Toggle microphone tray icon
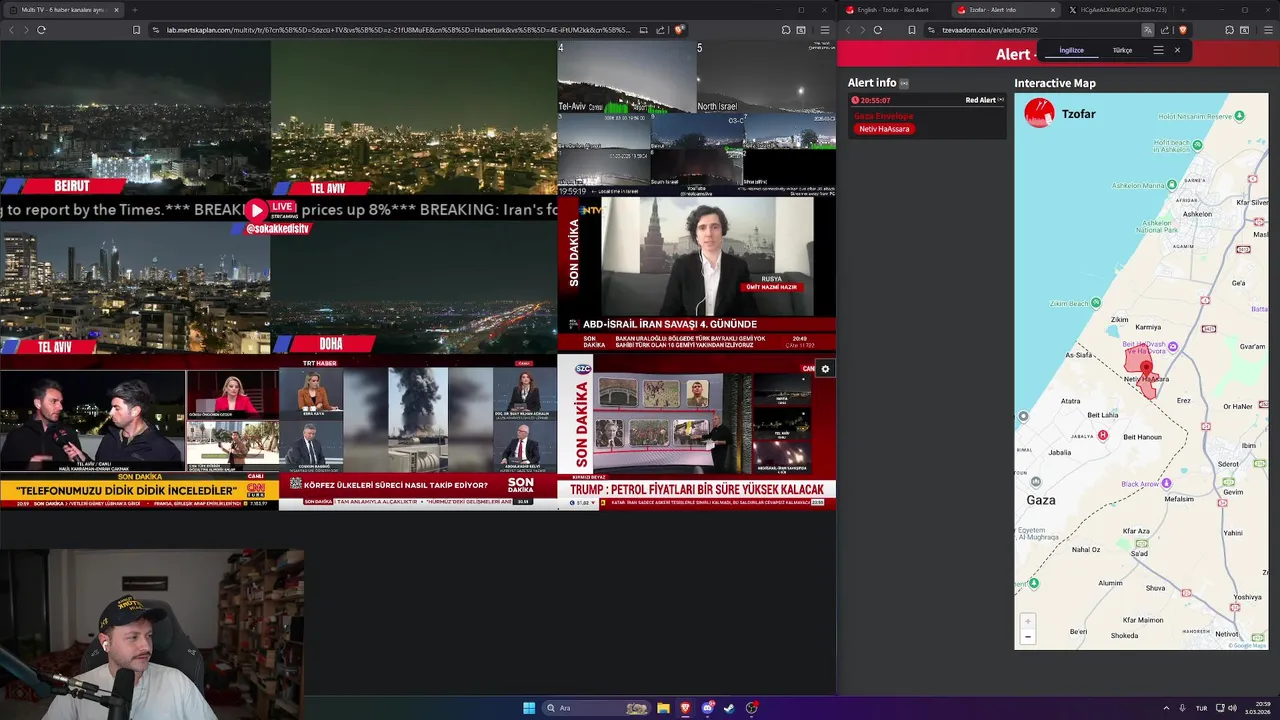The width and height of the screenshot is (1280, 720). [x=1182, y=708]
